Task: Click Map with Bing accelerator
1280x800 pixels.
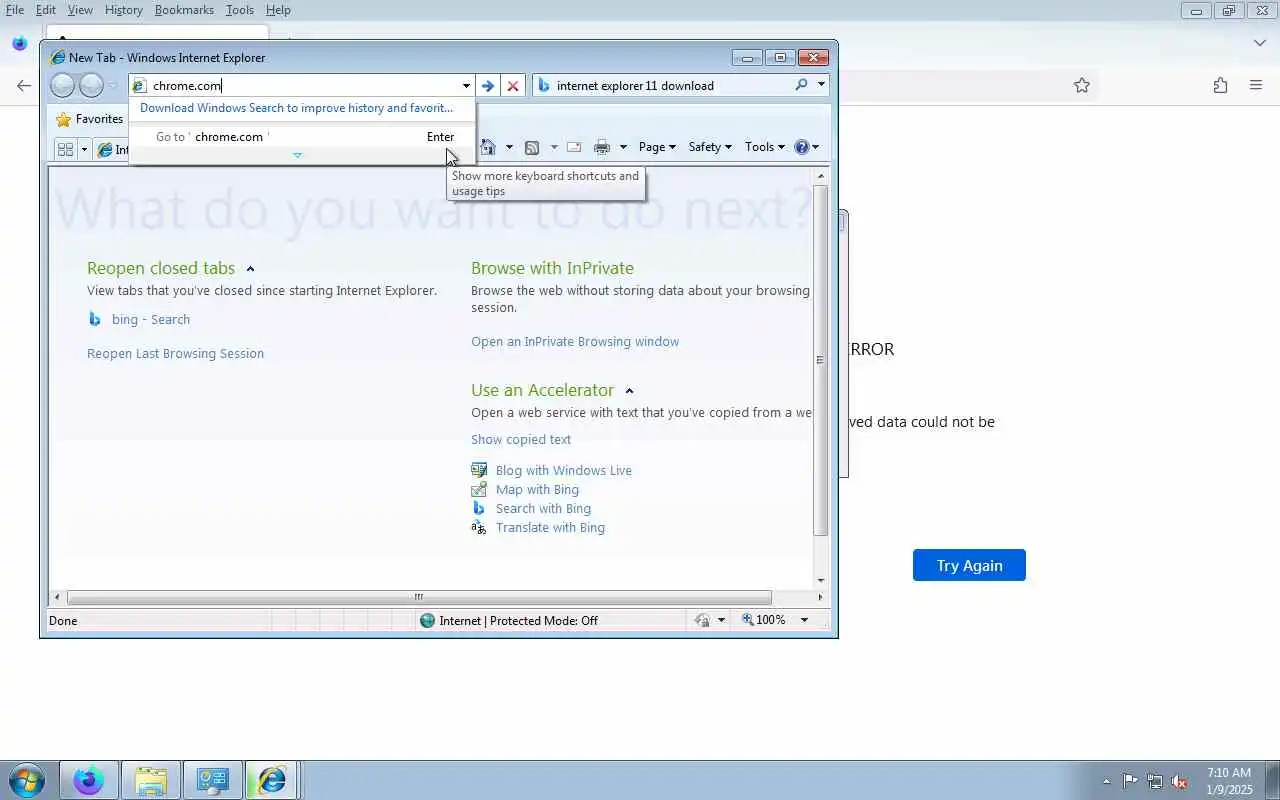Action: [x=537, y=490]
